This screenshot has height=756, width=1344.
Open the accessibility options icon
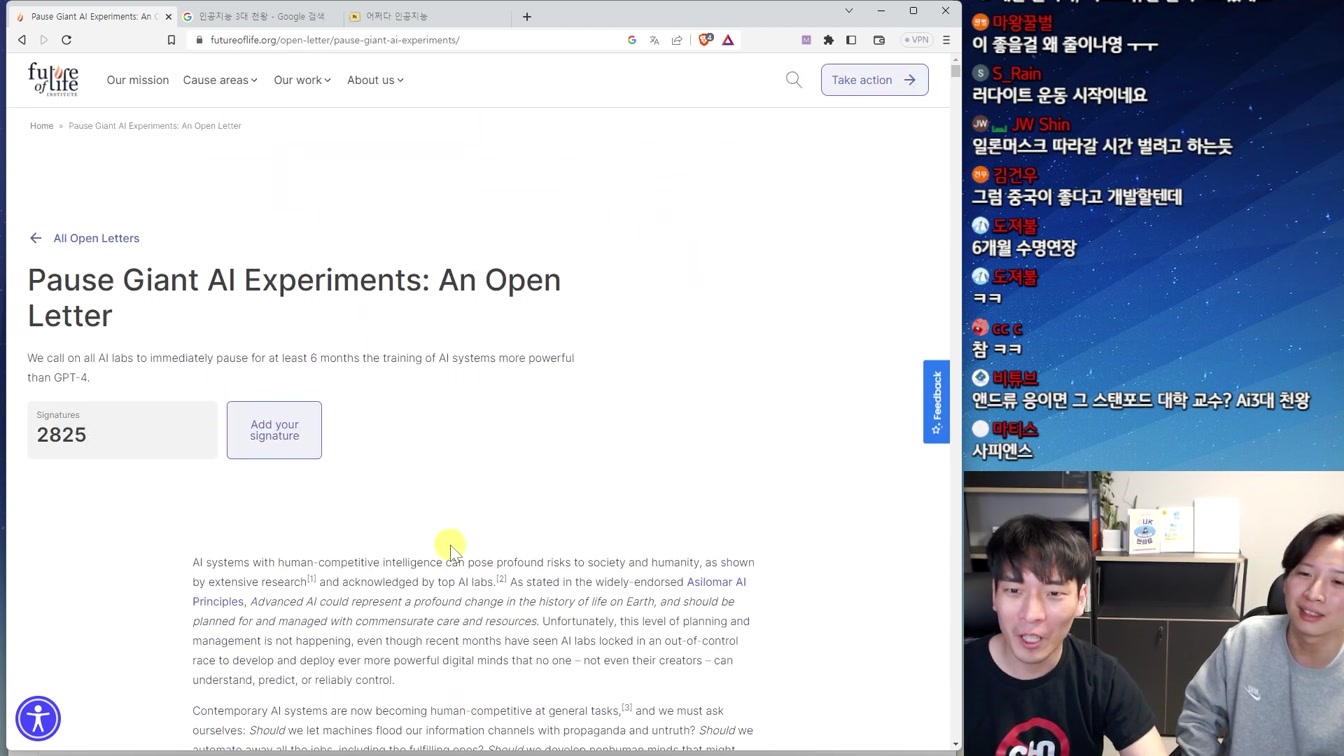(38, 718)
